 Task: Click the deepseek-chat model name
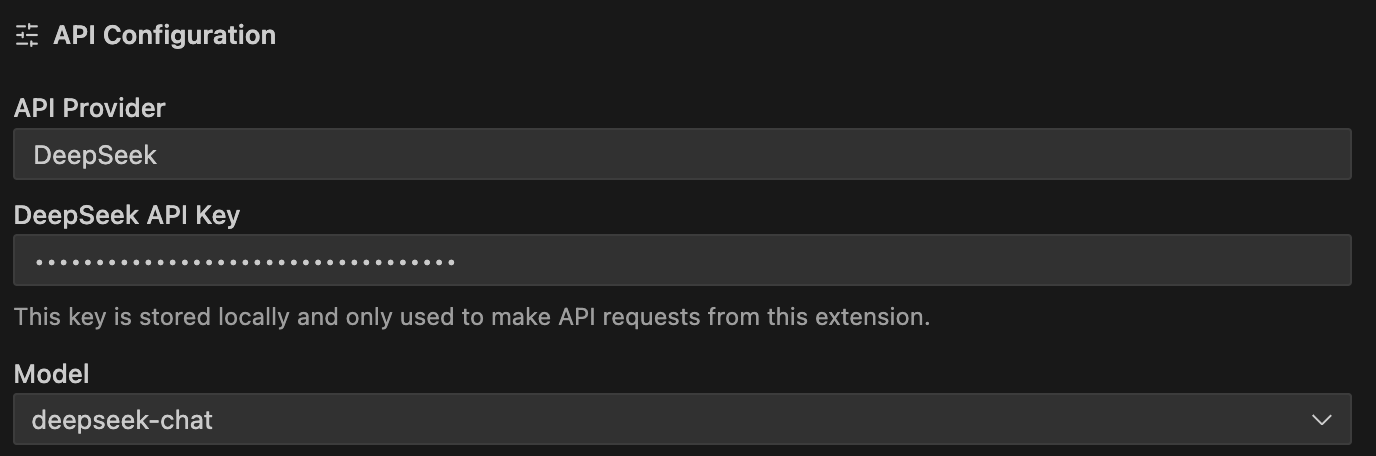pyautogui.click(x=122, y=420)
